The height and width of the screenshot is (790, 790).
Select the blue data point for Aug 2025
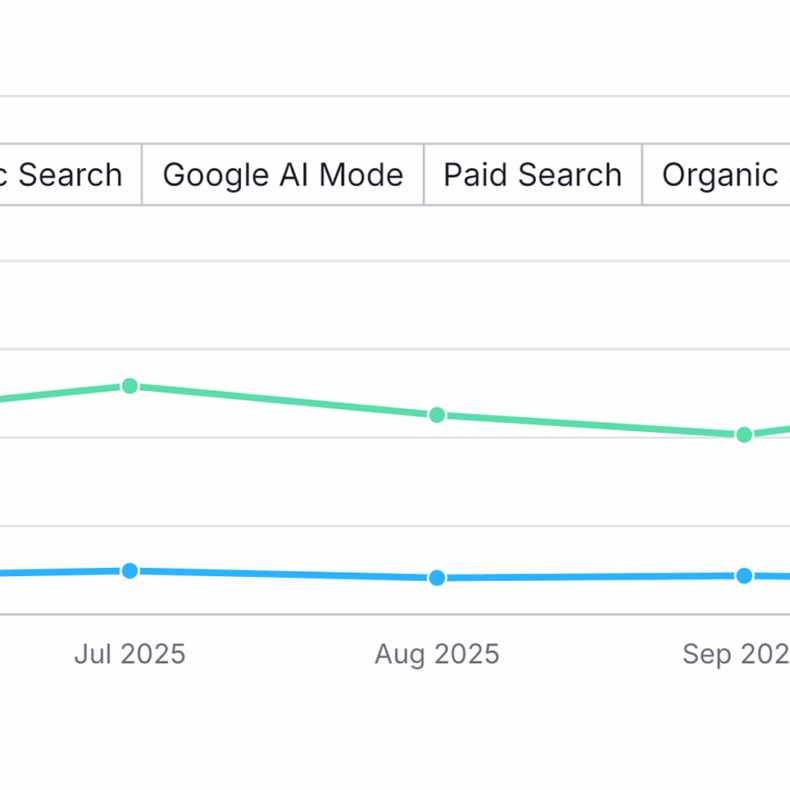pos(437,578)
